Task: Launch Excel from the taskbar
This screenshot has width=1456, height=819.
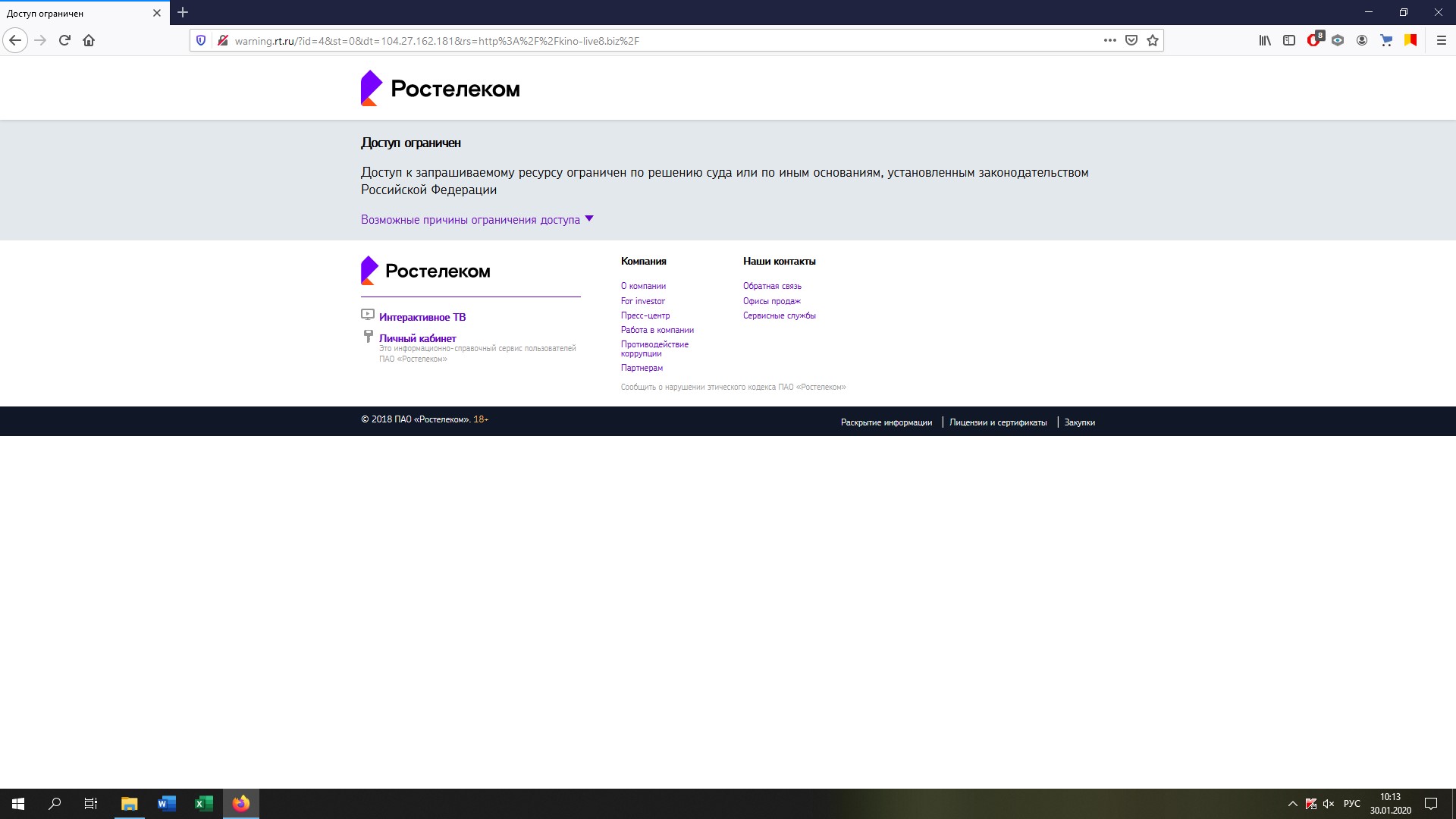Action: coord(204,804)
